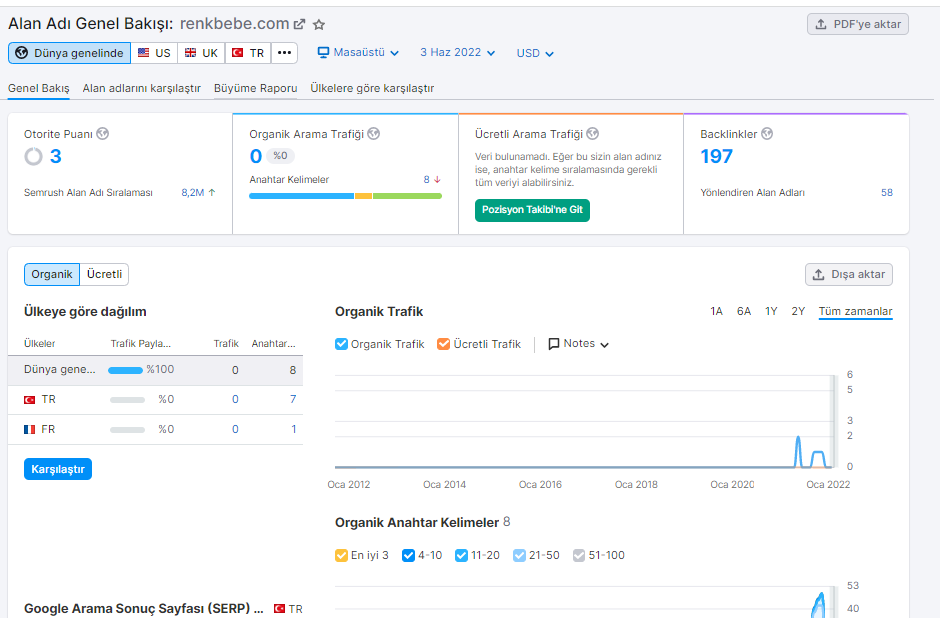Click info globe next to Backlinkler
940x618 pixels.
767,134
